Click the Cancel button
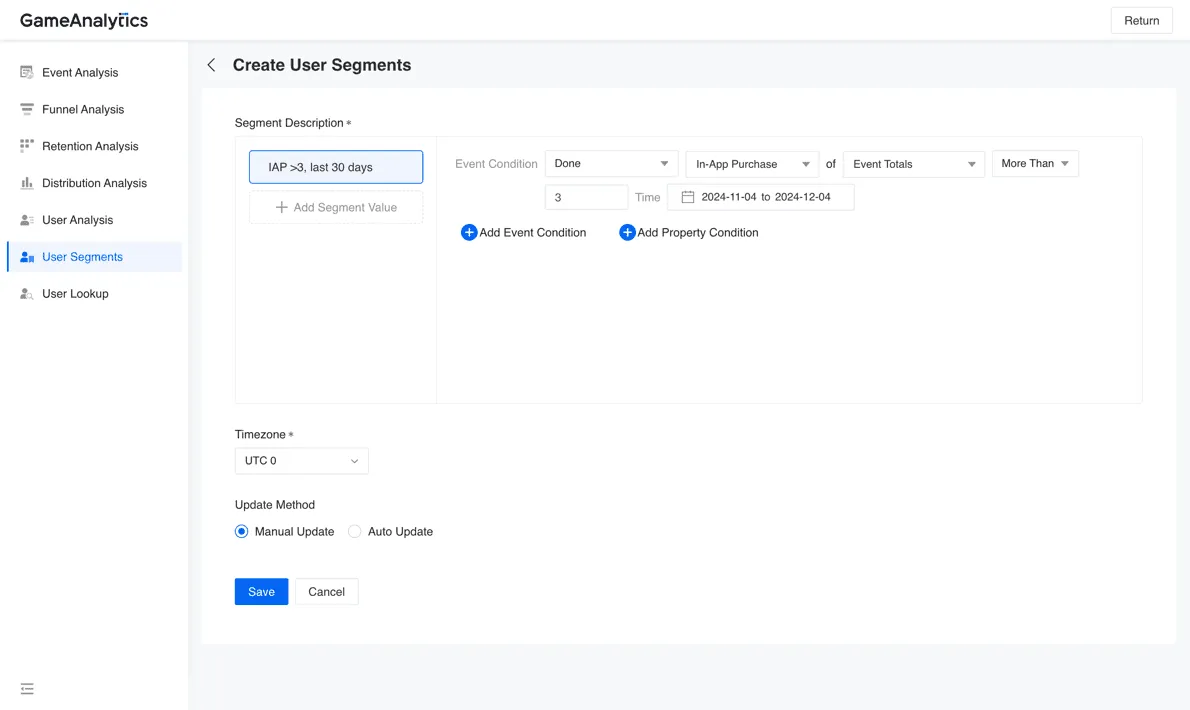Screen dimensions: 1190x710 tap(326, 592)
